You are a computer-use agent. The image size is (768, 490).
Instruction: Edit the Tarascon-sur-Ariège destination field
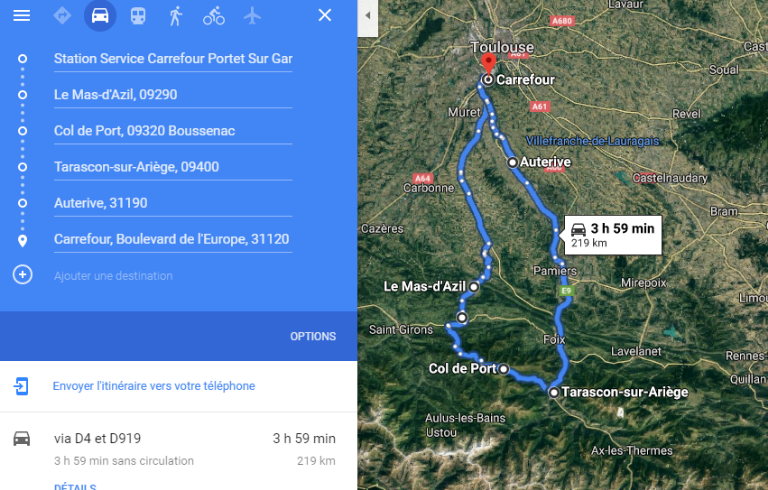173,167
